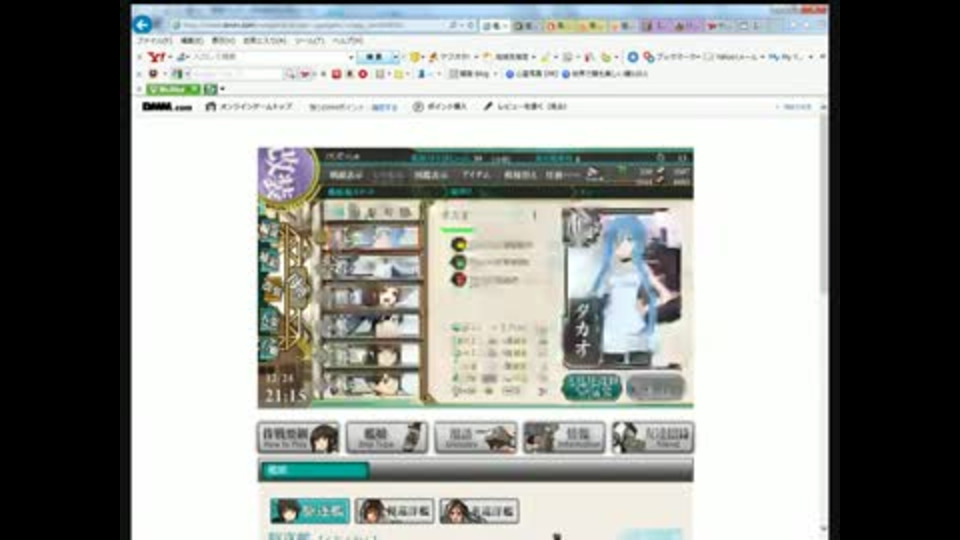The height and width of the screenshot is (540, 960).
Task: Select the first browser tab
Action: [495, 26]
